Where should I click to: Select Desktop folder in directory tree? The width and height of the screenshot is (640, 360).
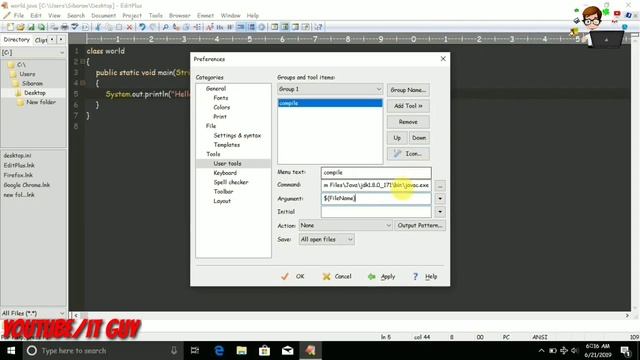pos(34,93)
